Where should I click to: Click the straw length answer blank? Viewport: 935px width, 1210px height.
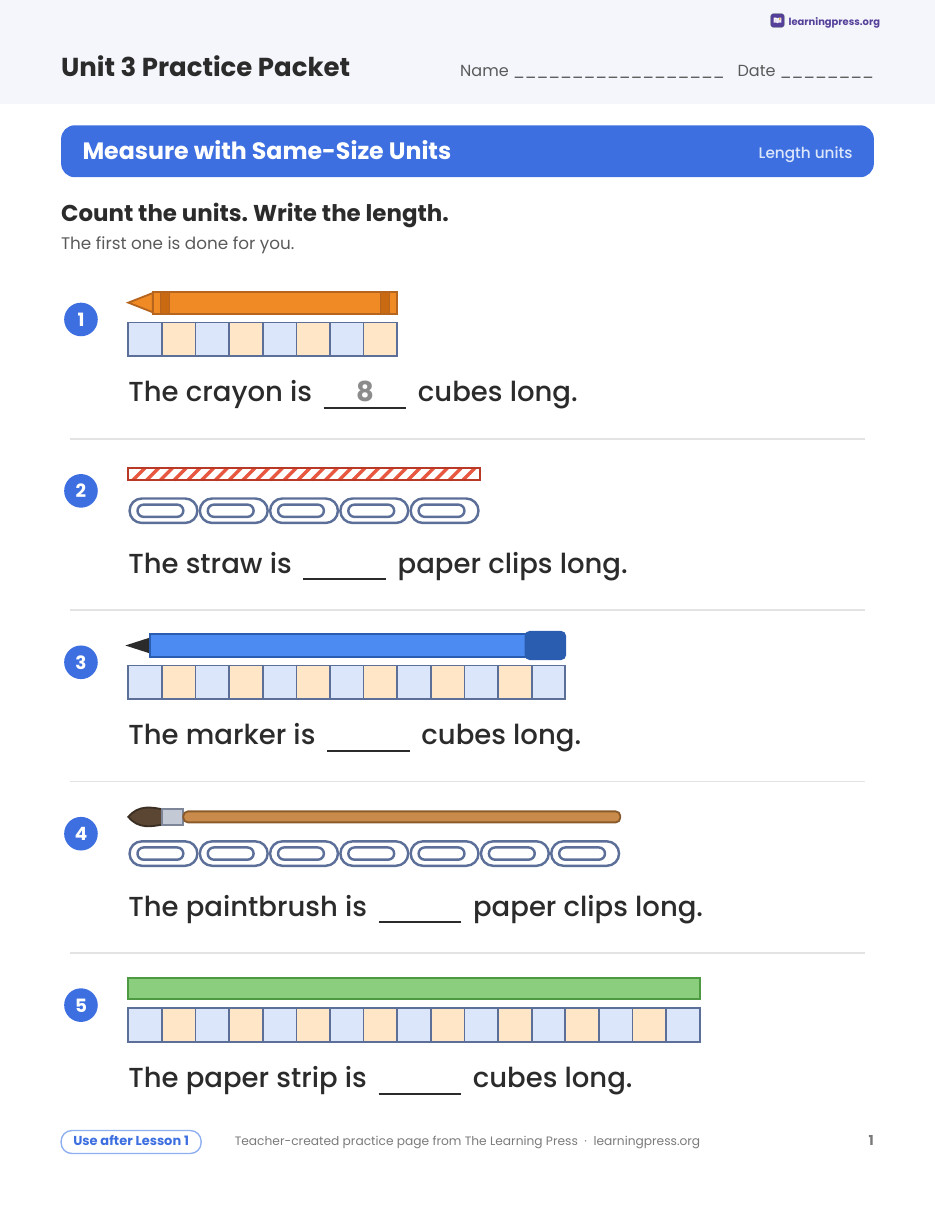[x=344, y=568]
